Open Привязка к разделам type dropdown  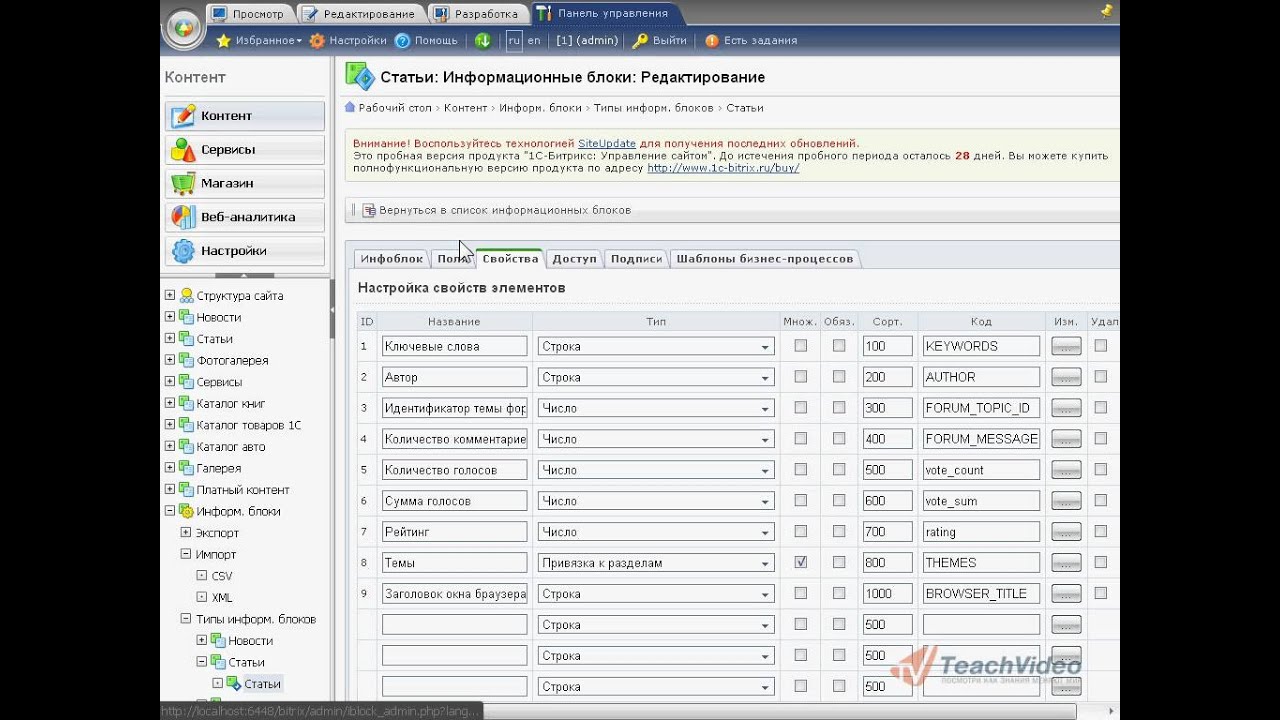pyautogui.click(x=656, y=563)
